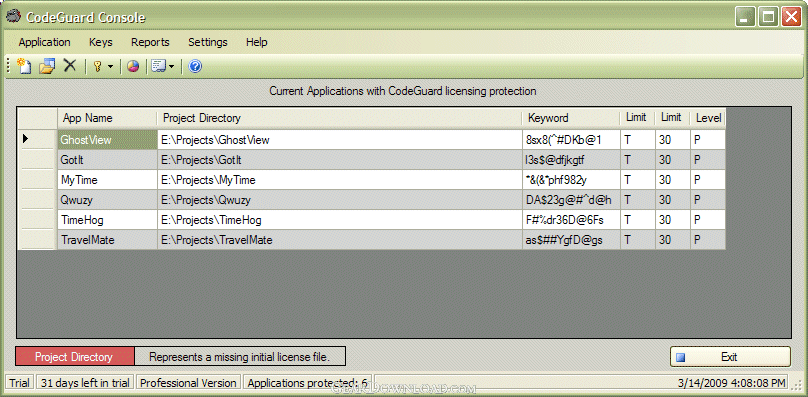
Task: Open the Keys menu
Action: (x=100, y=42)
